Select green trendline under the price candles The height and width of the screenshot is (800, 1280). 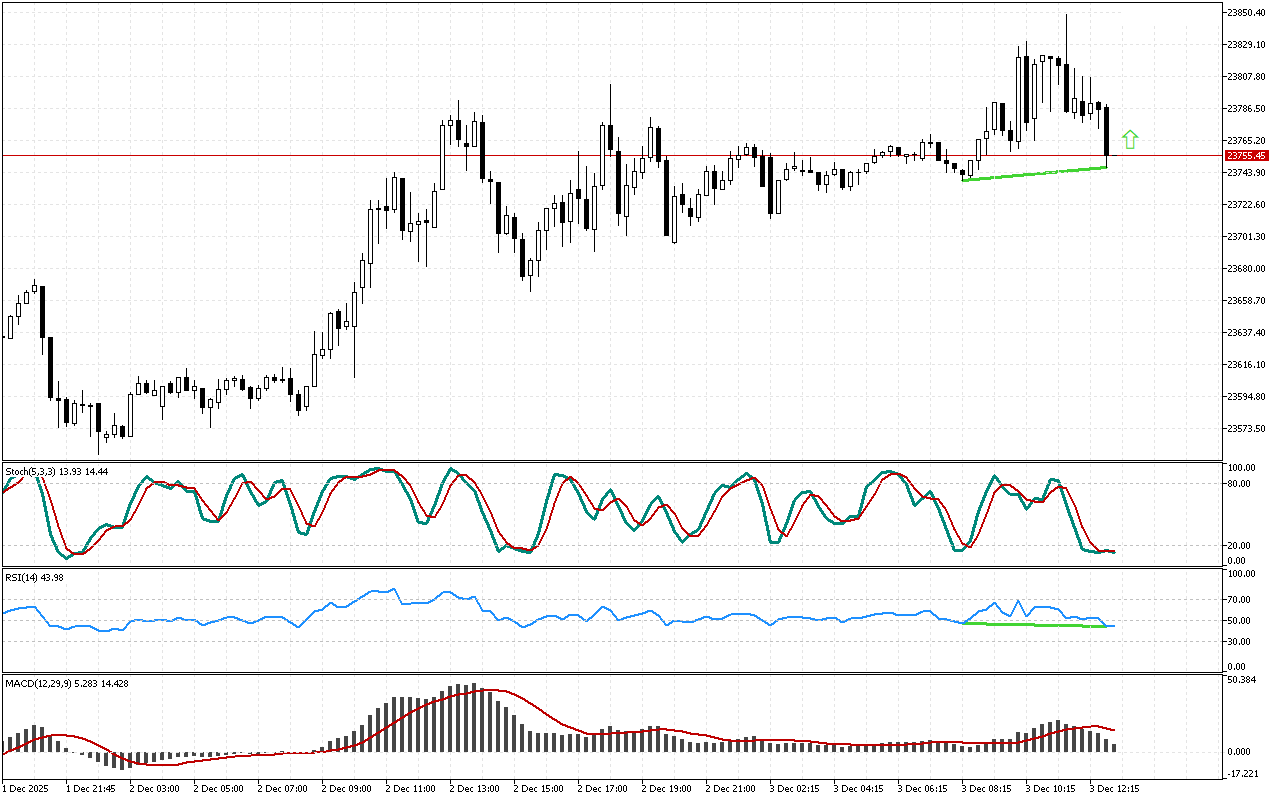1034,174
